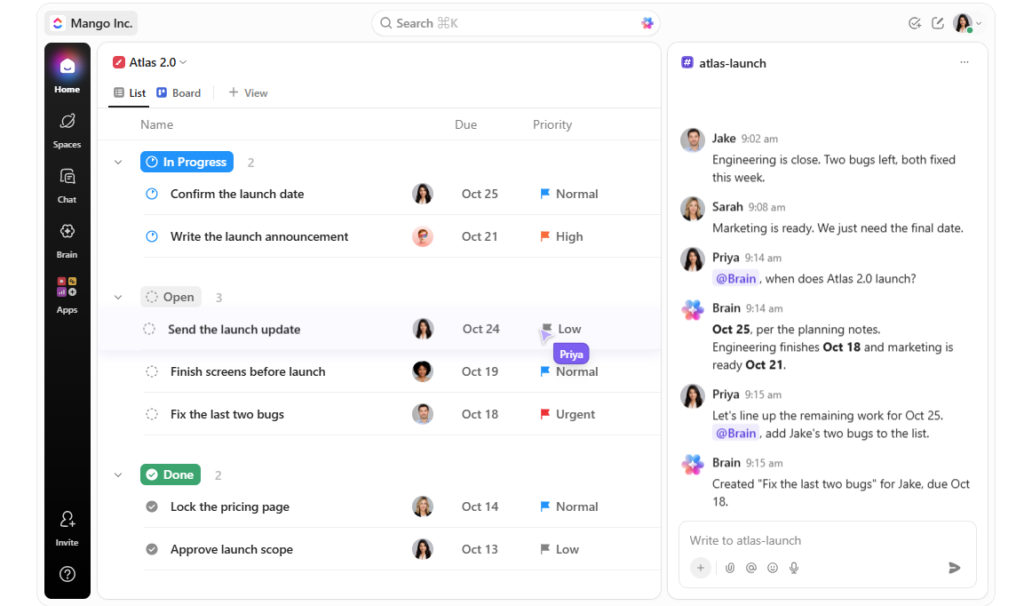Open Spaces in the sidebar
The image size is (1024, 606).
[67, 130]
